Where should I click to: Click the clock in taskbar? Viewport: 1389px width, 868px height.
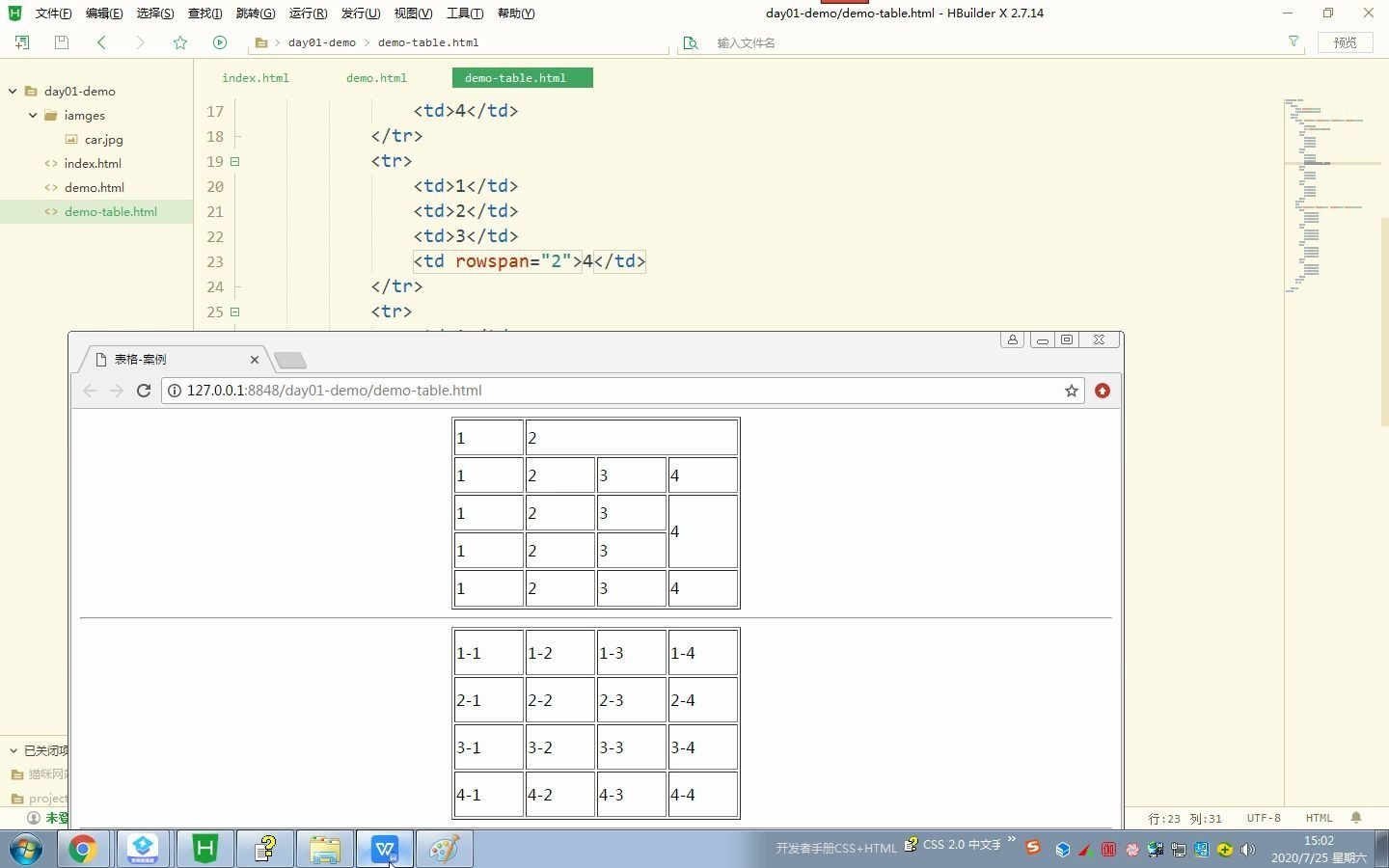click(1319, 850)
